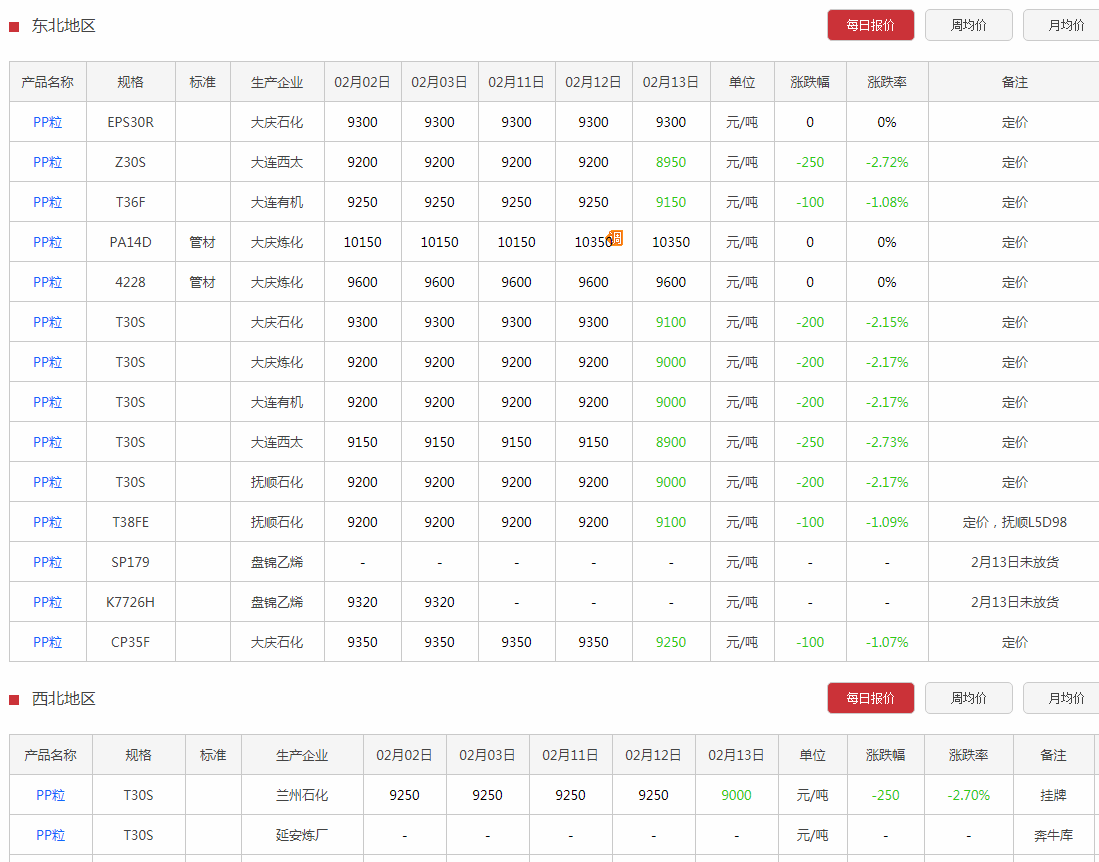Open PP粒 link in the K7726H row
Viewport: 1099px width, 862px height.
click(48, 602)
